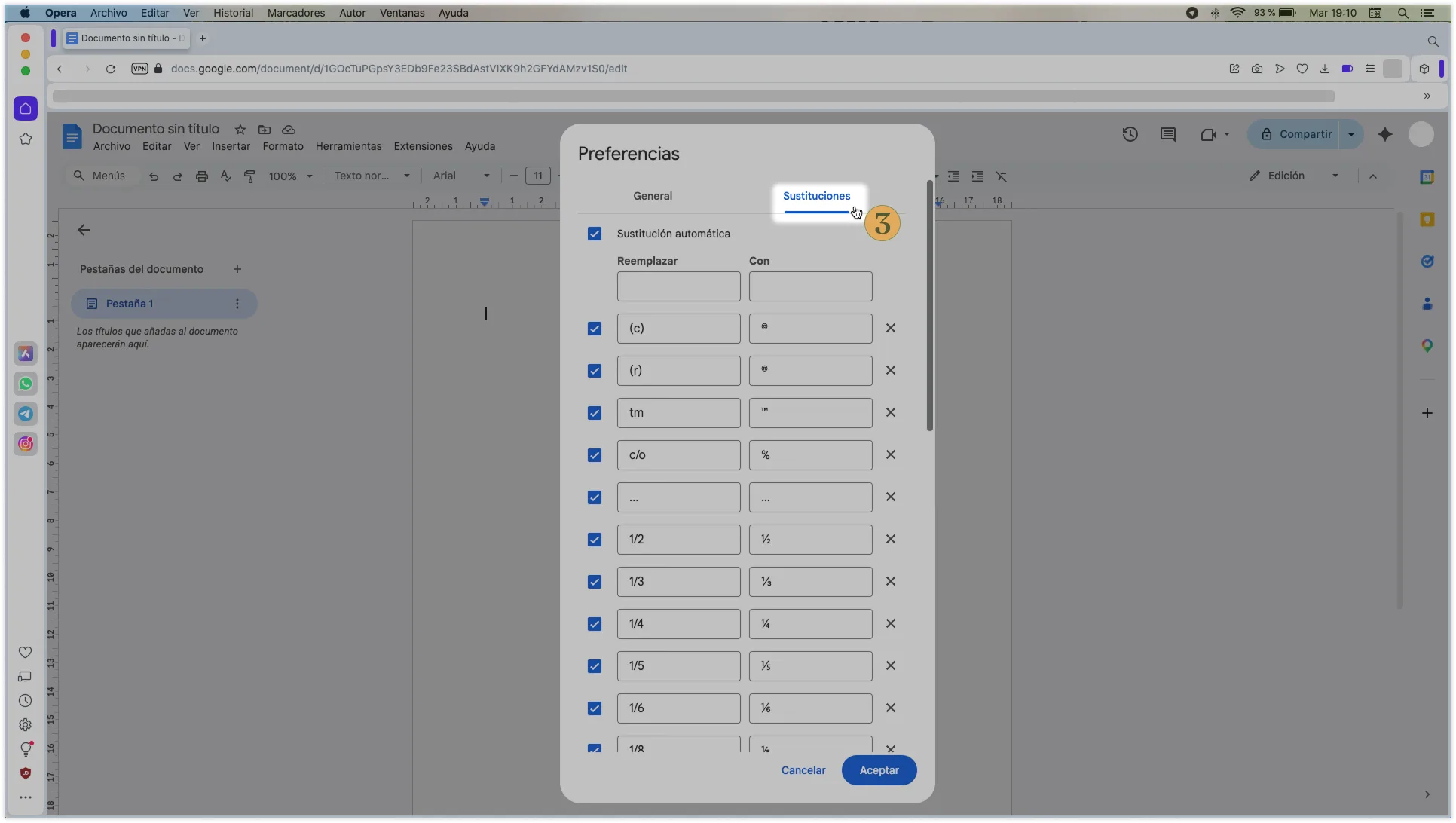1456x823 pixels.
Task: Click back arrow in document tabs panel
Action: pyautogui.click(x=84, y=230)
